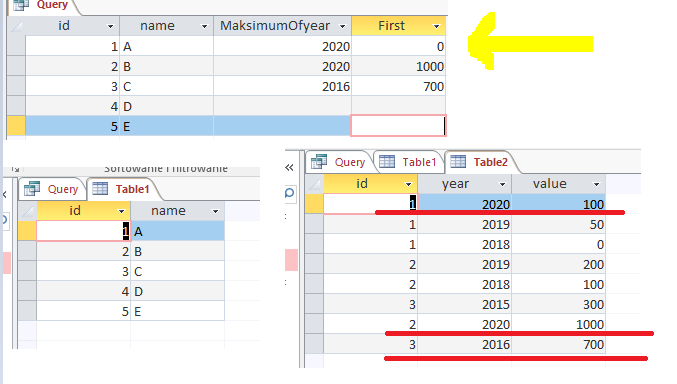677x384 pixels.
Task: Click name cell A in Query results
Action: (x=167, y=46)
